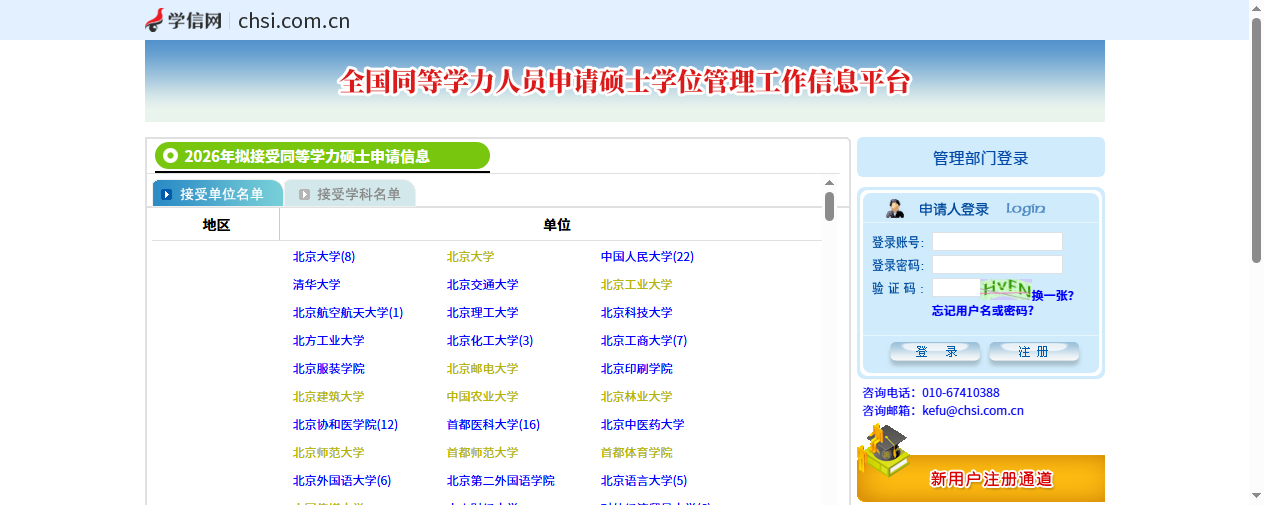This screenshot has height=505, width=1264.
Task: Open the 北京航空航天大学(1) link
Action: [348, 312]
